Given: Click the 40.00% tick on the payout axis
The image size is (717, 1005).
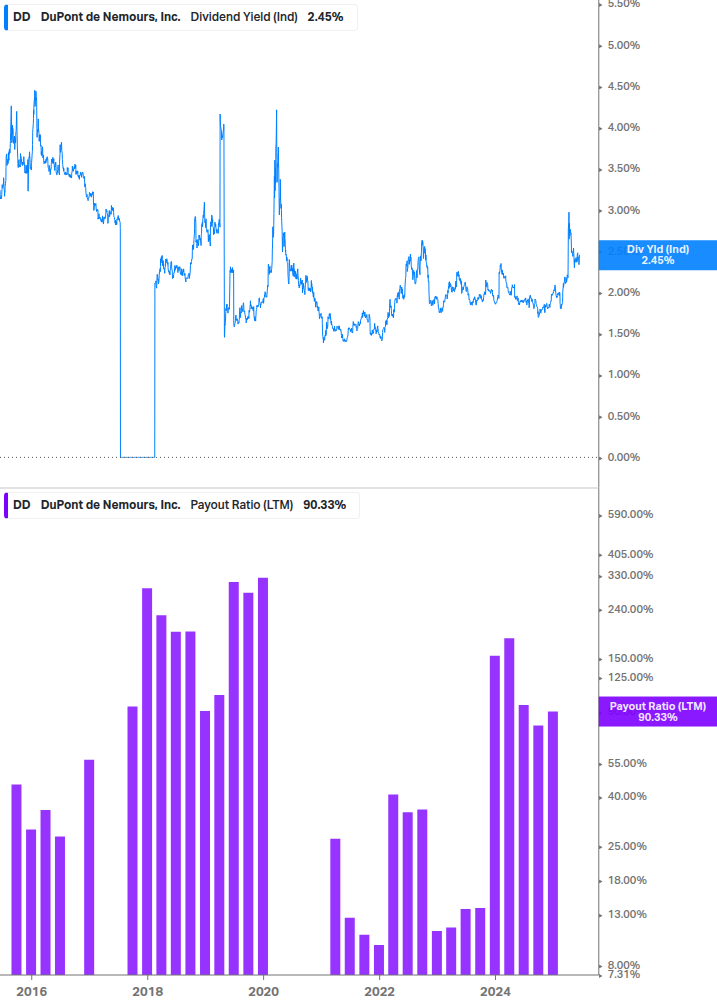Looking at the screenshot, I should (627, 797).
